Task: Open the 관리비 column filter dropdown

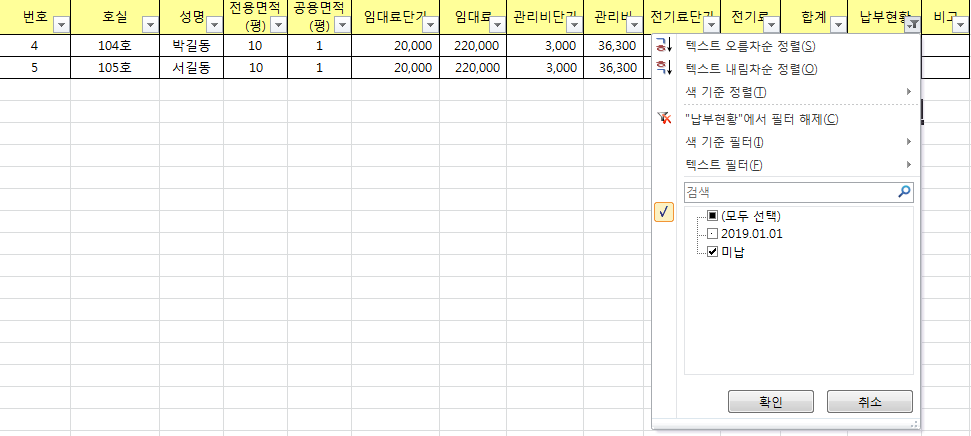Action: [x=635, y=25]
